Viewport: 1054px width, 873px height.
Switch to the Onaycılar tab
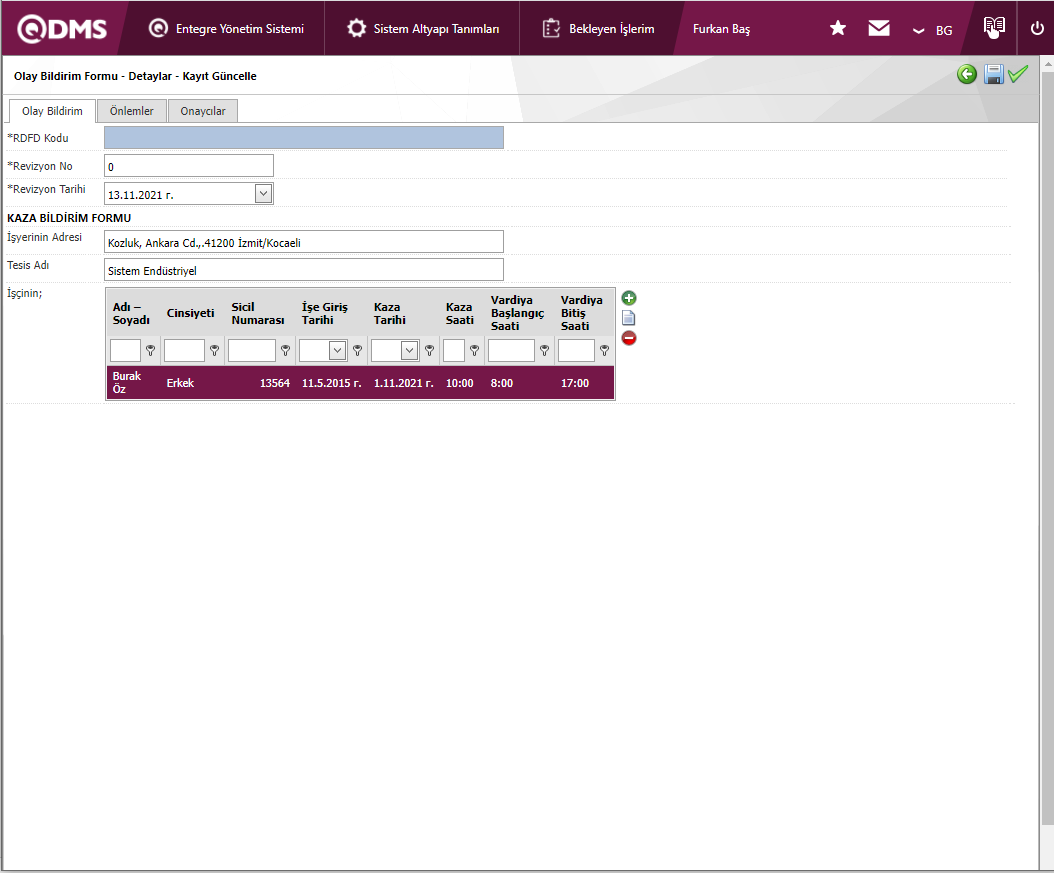pos(202,111)
